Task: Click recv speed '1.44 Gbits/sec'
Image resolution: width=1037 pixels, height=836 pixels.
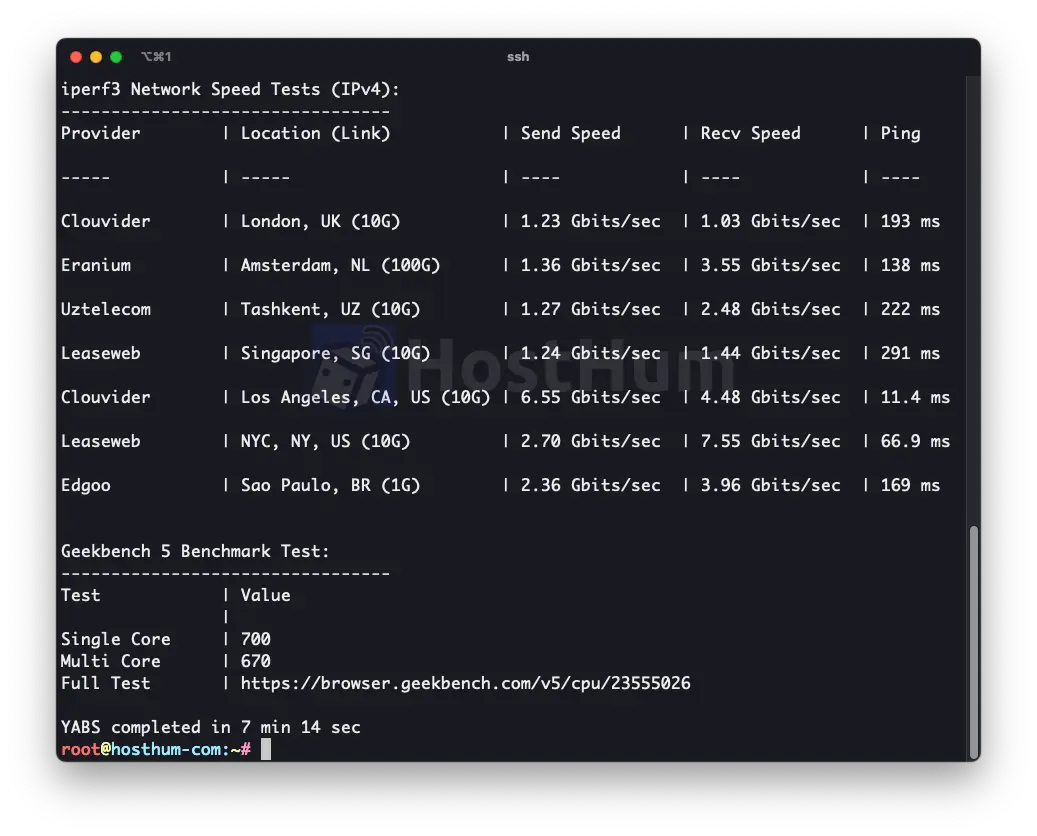Action: (x=770, y=353)
